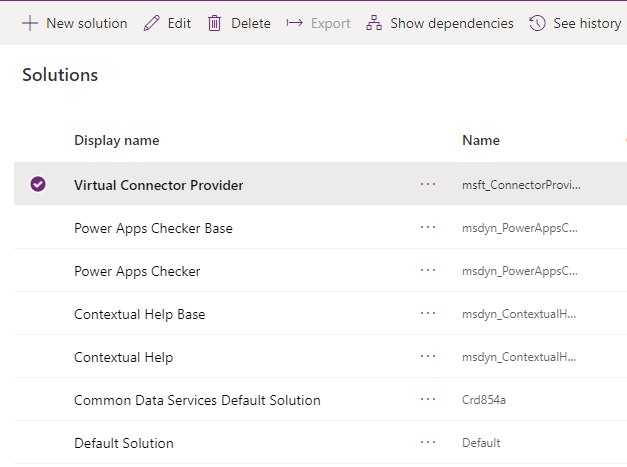Expand ellipsis menu for Contextual Help Base
627x467 pixels.
429,314
